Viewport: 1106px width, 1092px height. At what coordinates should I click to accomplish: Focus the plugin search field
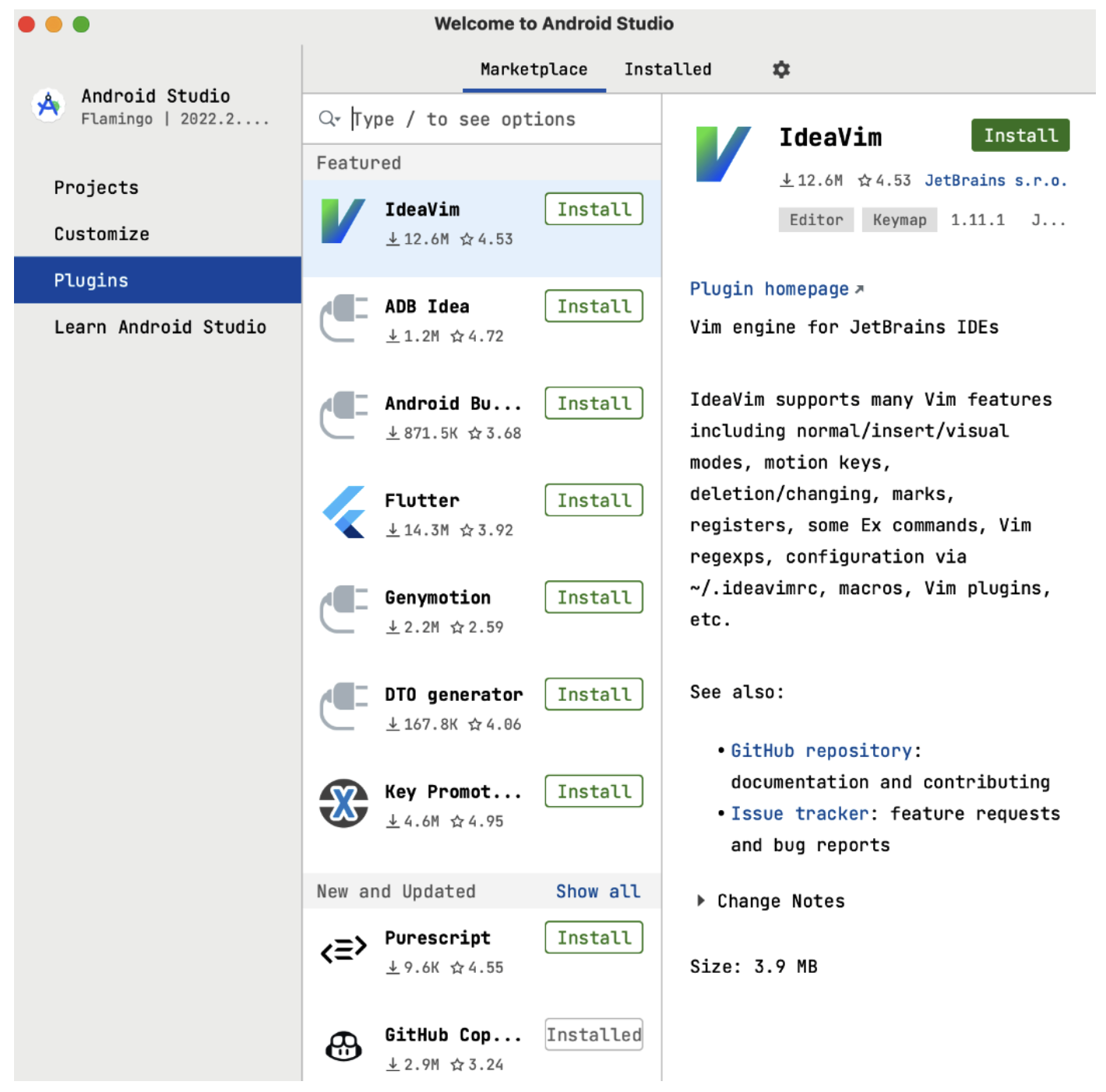coord(498,119)
